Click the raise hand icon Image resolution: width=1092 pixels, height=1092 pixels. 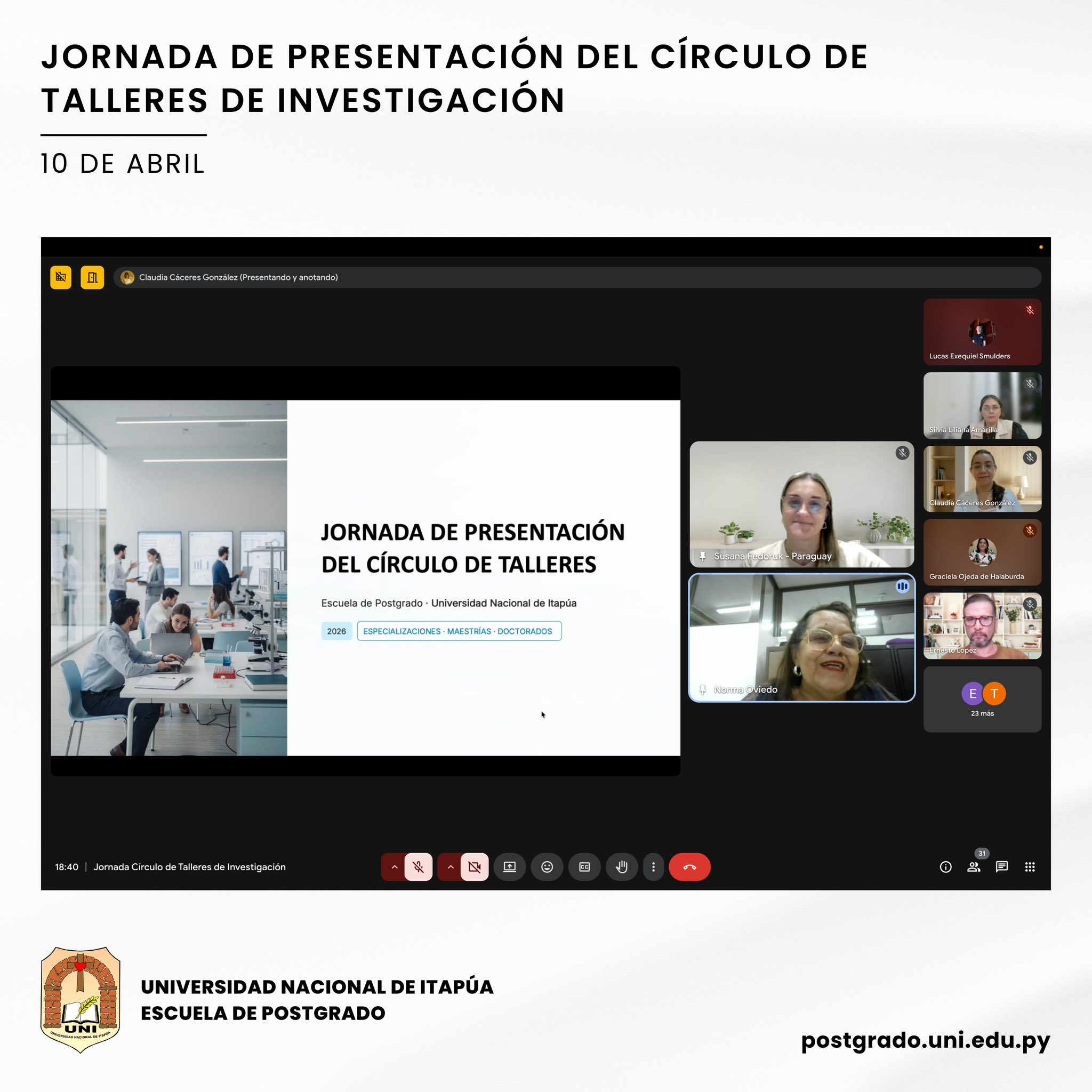point(622,866)
